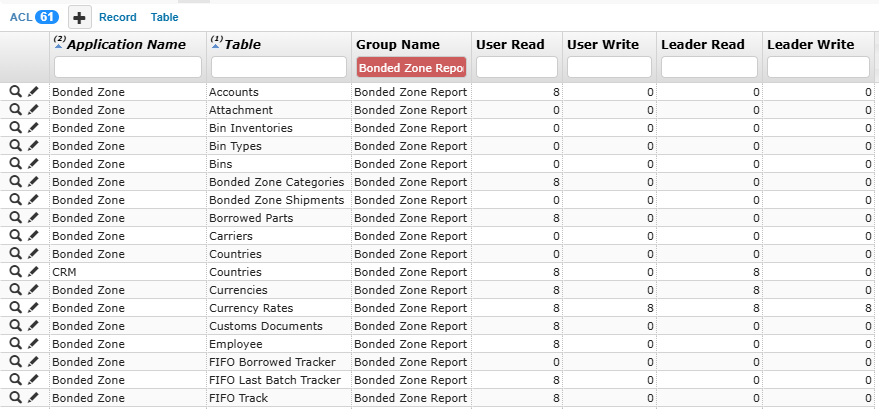Click the plus icon to add ACL
This screenshot has width=879, height=409.
pyautogui.click(x=80, y=17)
